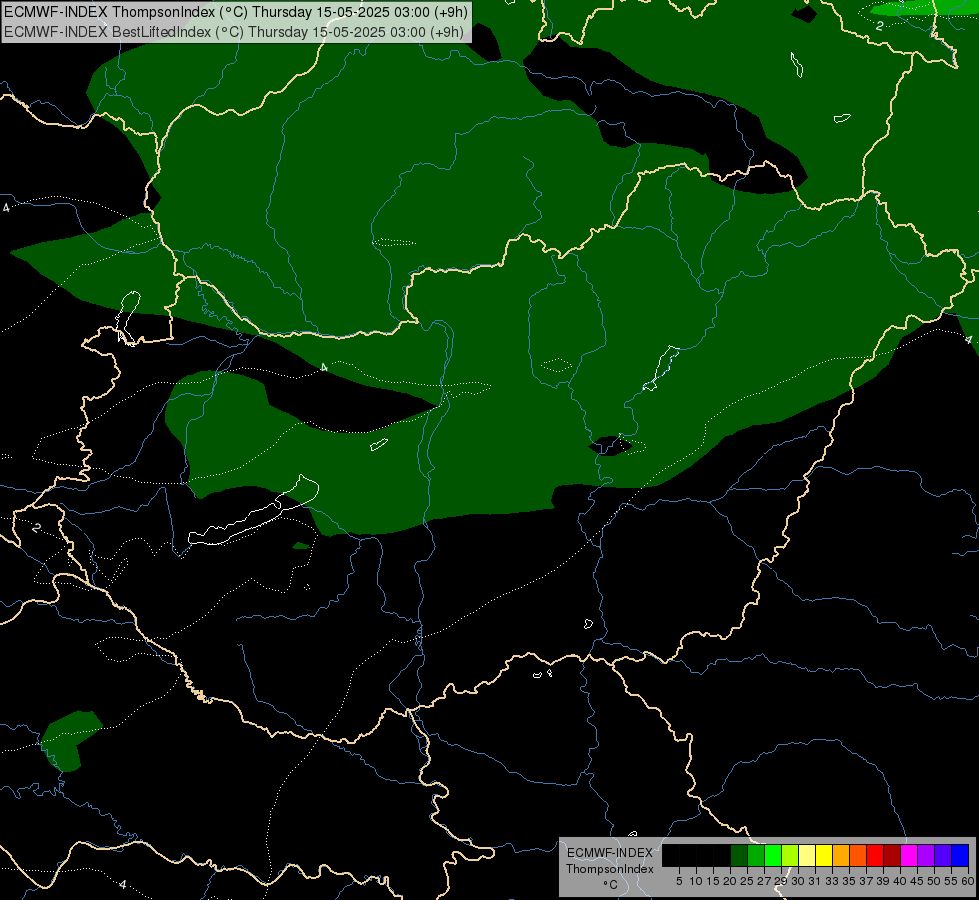This screenshot has width=979, height=900.
Task: Select the lime 29-30 legend swatch
Action: pyautogui.click(x=790, y=855)
